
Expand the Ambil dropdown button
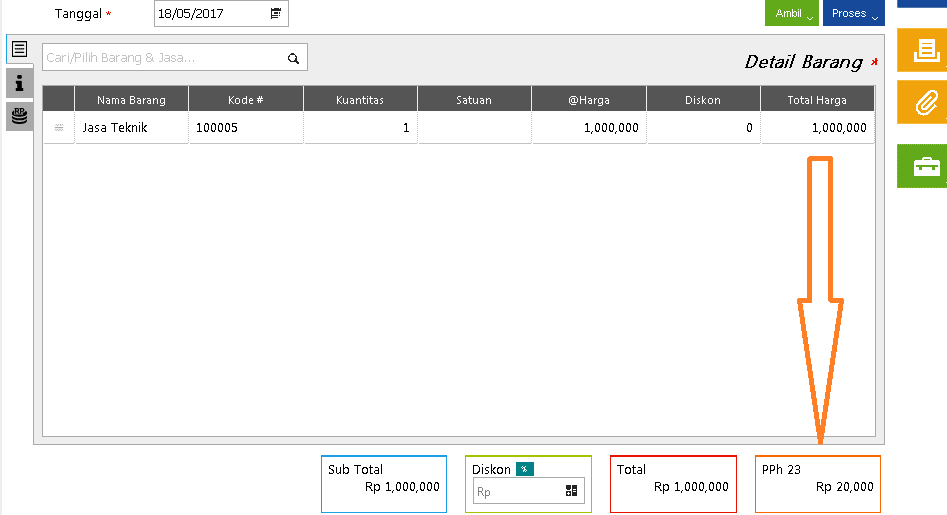(792, 14)
